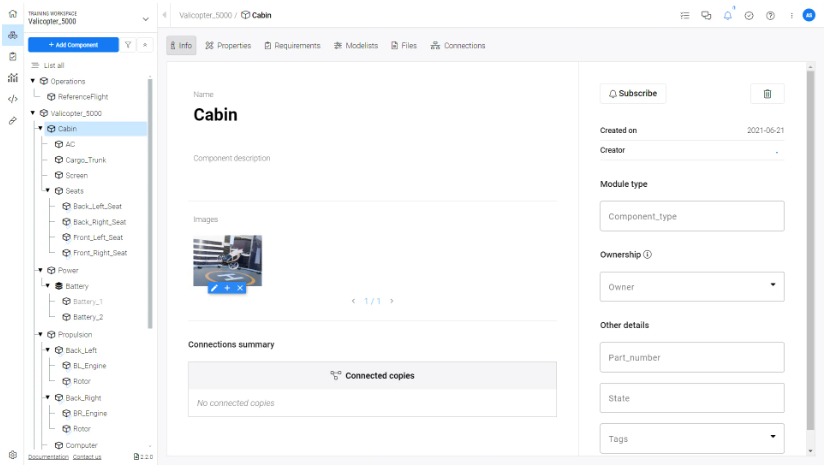Select Battery_2 in the tree

point(88,317)
